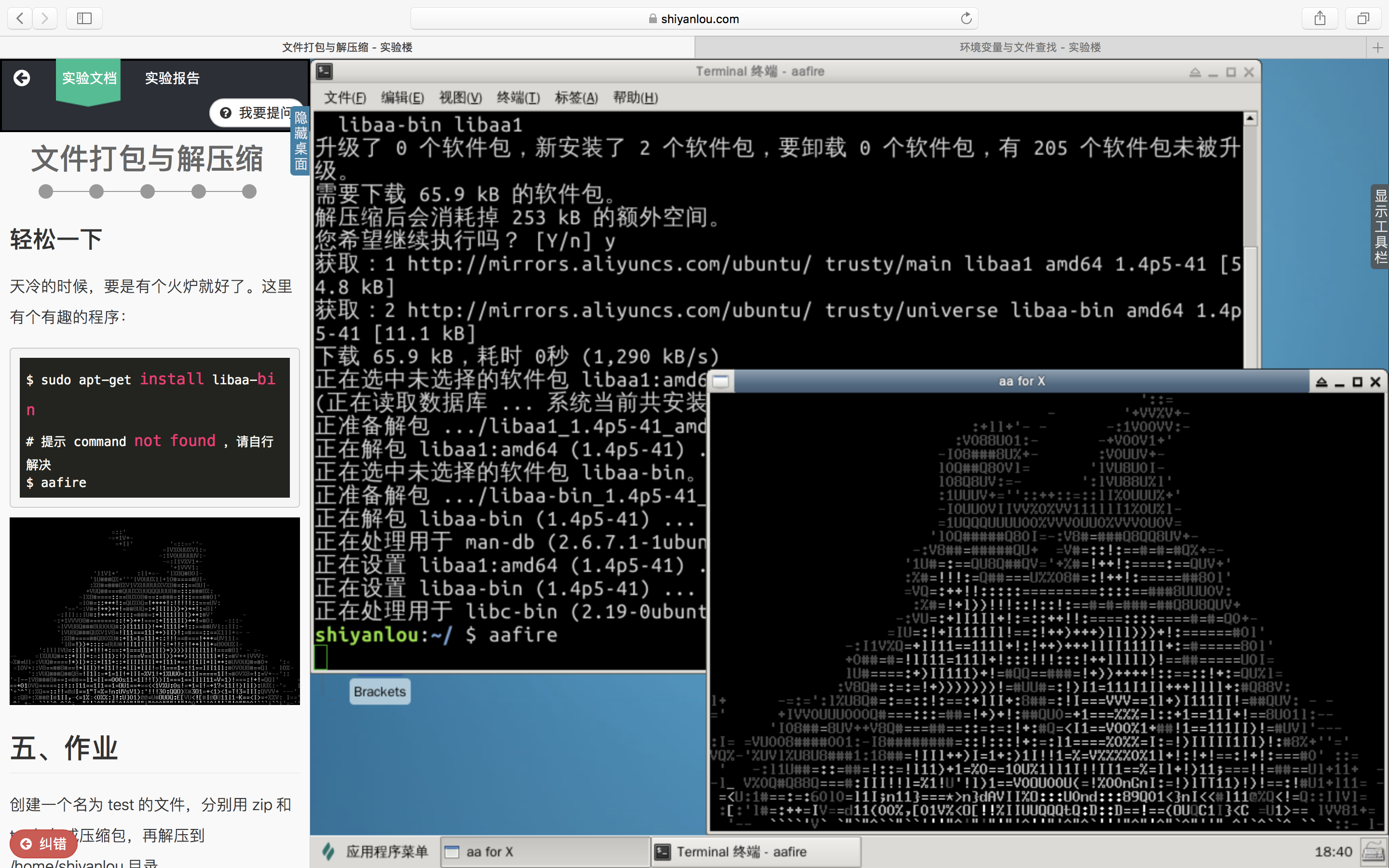Screen dimensions: 1389x868
Task: Toggle 显示工具栏 side panel
Action: [x=1380, y=226]
